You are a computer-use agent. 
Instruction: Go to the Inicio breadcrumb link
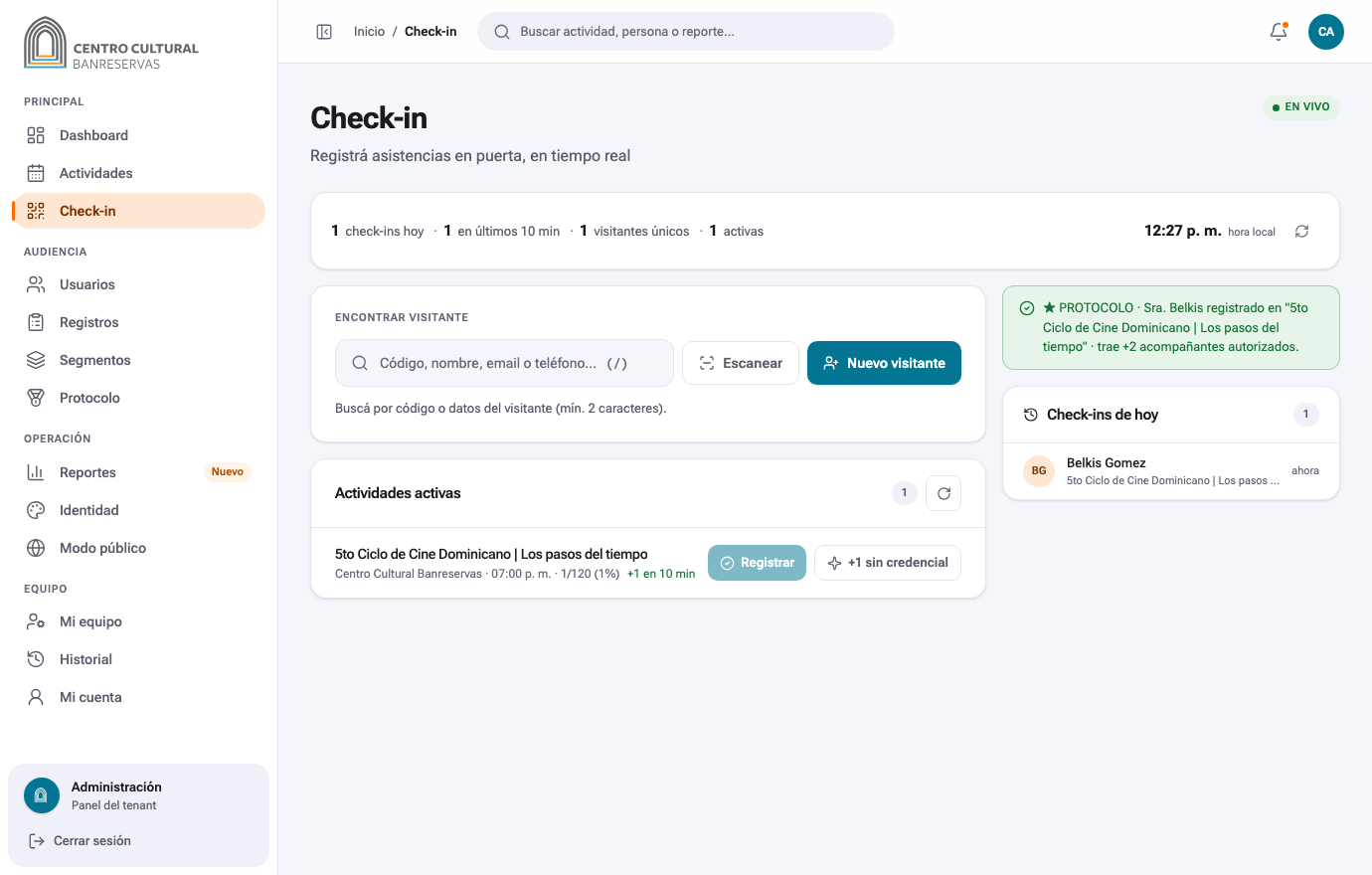coord(369,32)
